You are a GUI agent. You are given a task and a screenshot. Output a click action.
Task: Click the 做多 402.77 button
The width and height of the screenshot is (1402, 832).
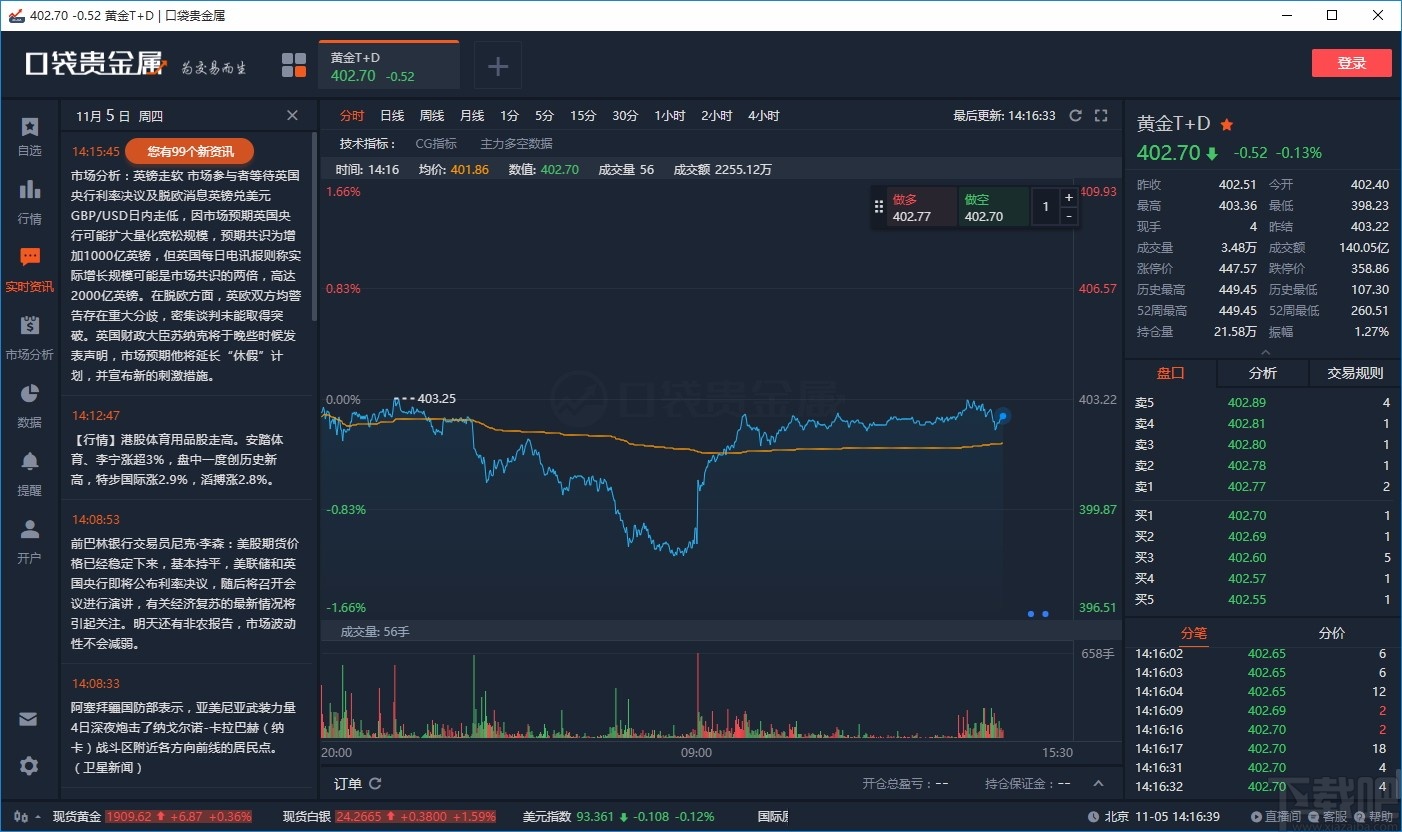point(919,206)
